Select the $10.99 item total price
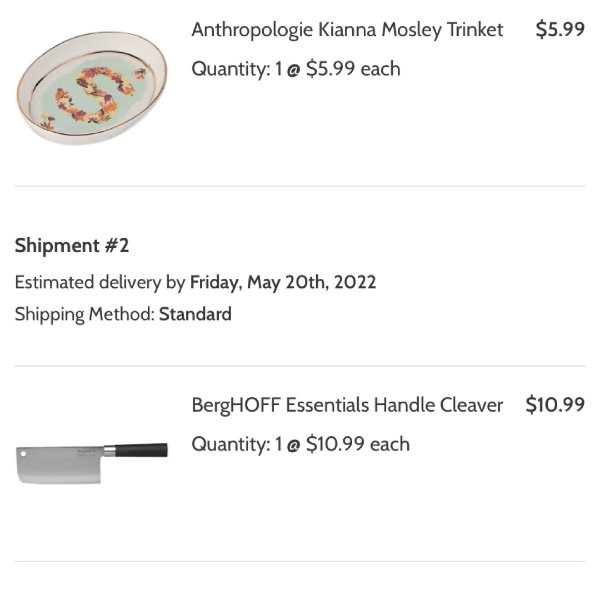Screen dimensions: 600x600 coord(555,405)
